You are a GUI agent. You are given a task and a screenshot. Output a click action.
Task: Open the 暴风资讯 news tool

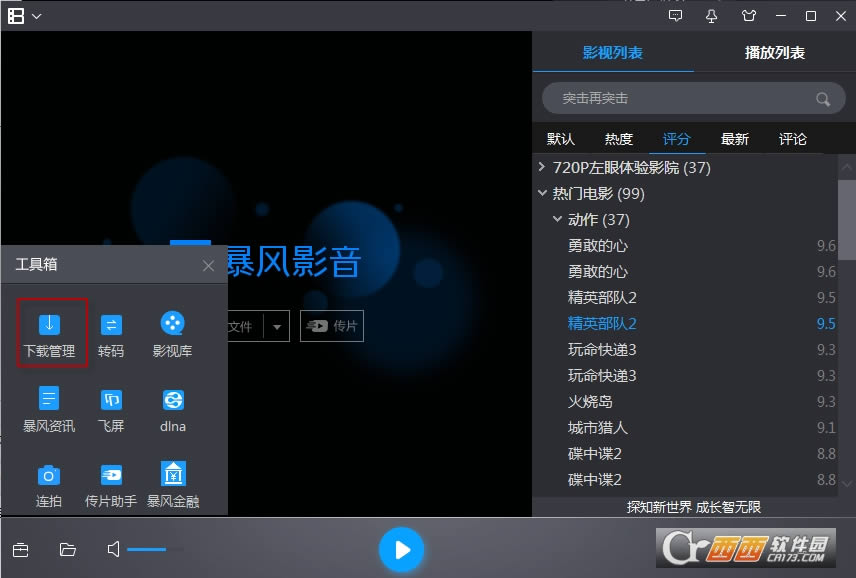(x=49, y=409)
